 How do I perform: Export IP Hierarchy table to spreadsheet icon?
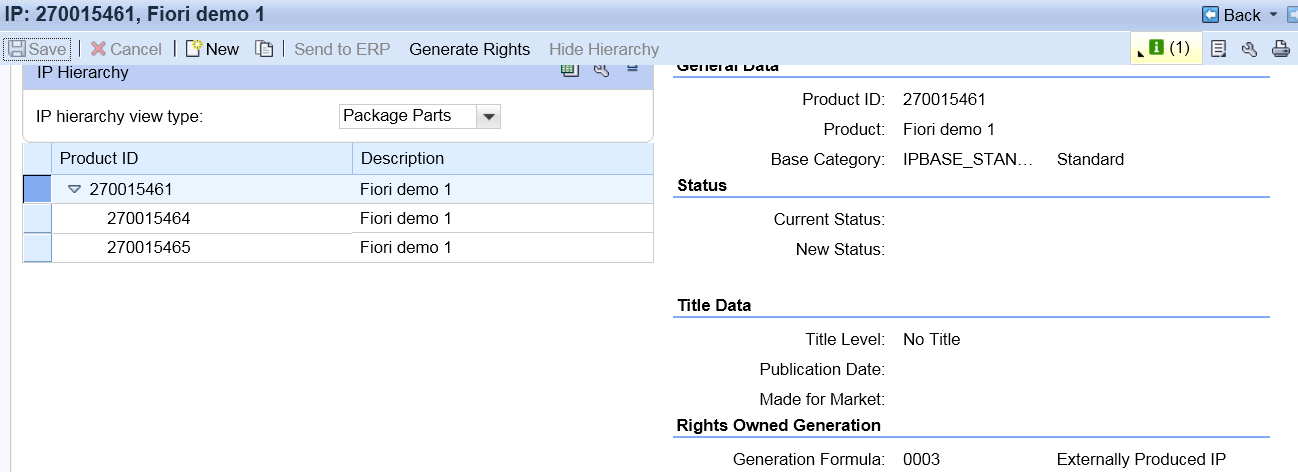click(570, 69)
